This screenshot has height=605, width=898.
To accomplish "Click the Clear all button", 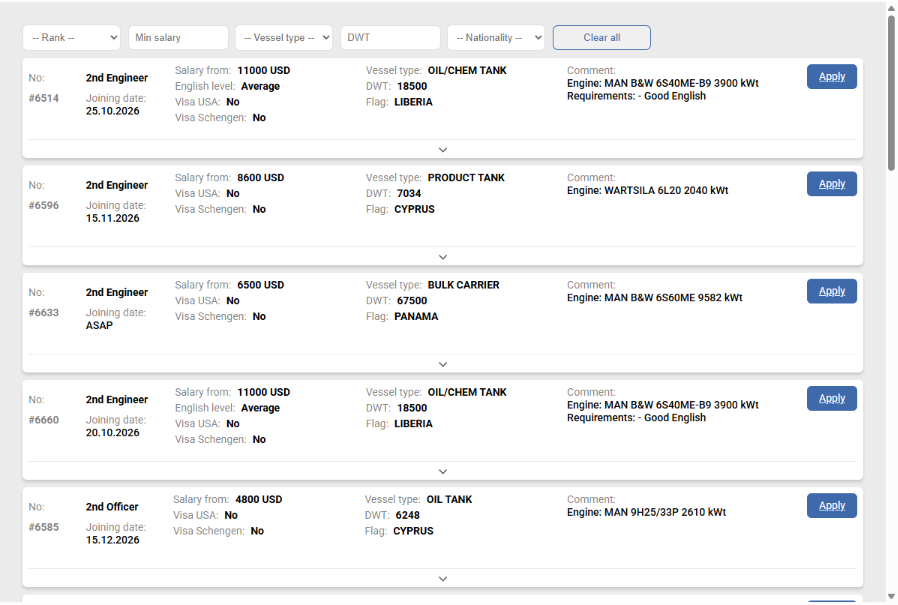I will tap(601, 38).
